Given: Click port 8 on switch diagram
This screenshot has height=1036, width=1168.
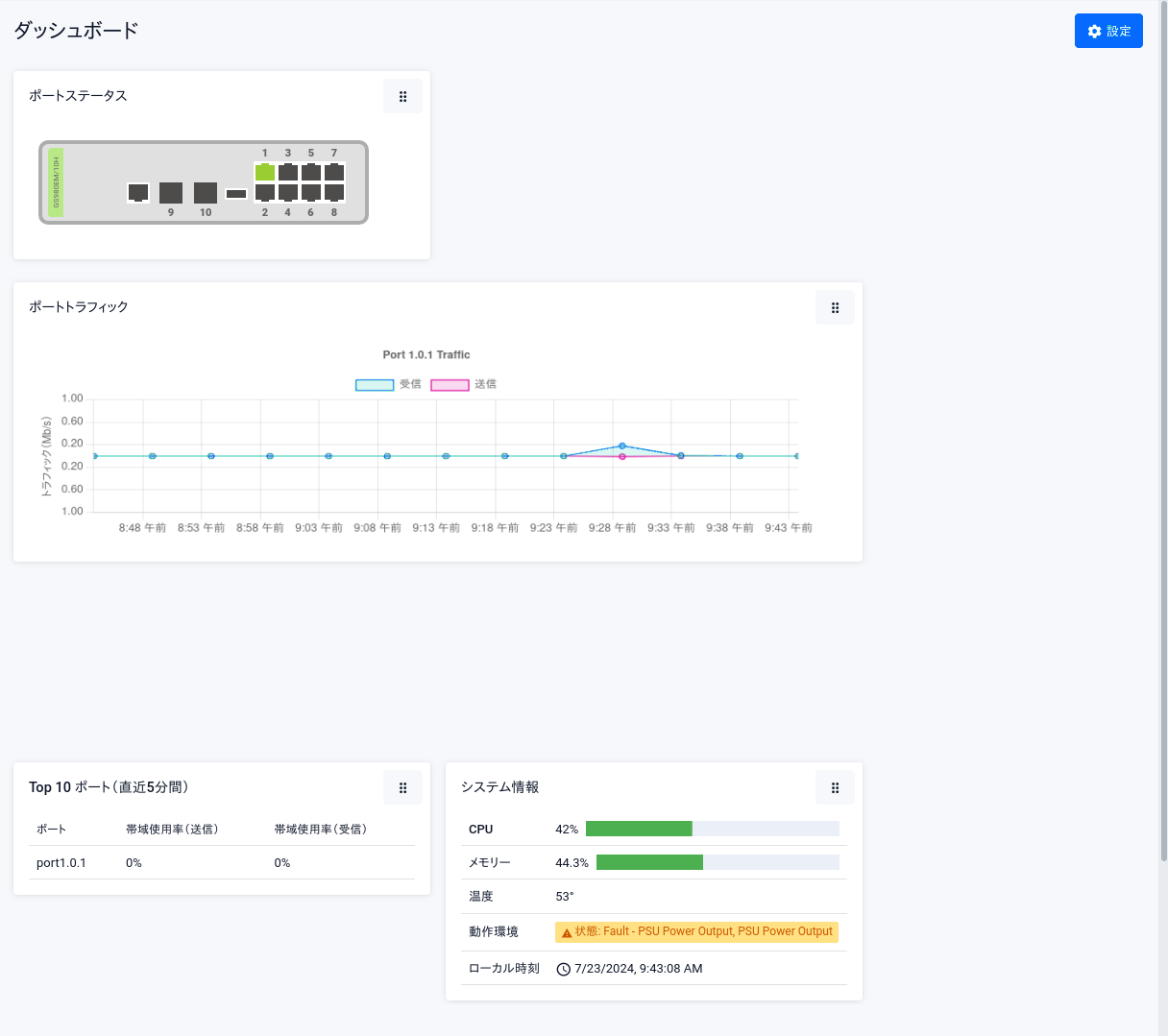Looking at the screenshot, I should coord(334,193).
